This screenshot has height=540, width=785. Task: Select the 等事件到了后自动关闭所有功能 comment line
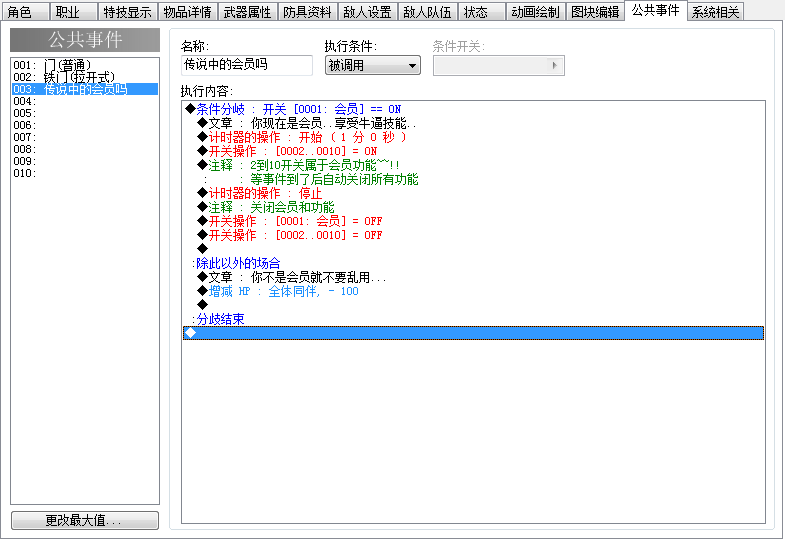click(x=473, y=179)
